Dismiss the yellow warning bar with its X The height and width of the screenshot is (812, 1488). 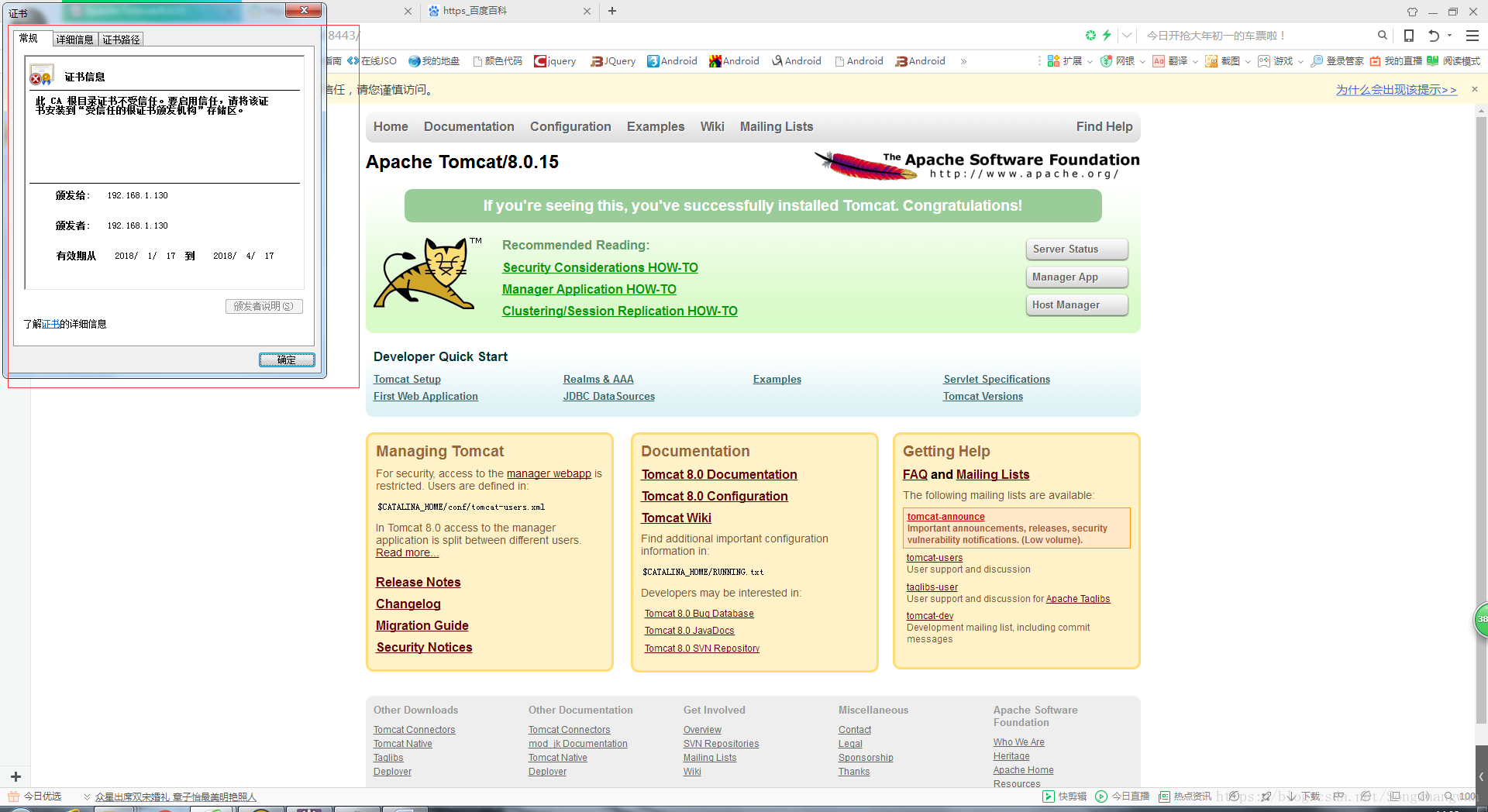(1475, 89)
